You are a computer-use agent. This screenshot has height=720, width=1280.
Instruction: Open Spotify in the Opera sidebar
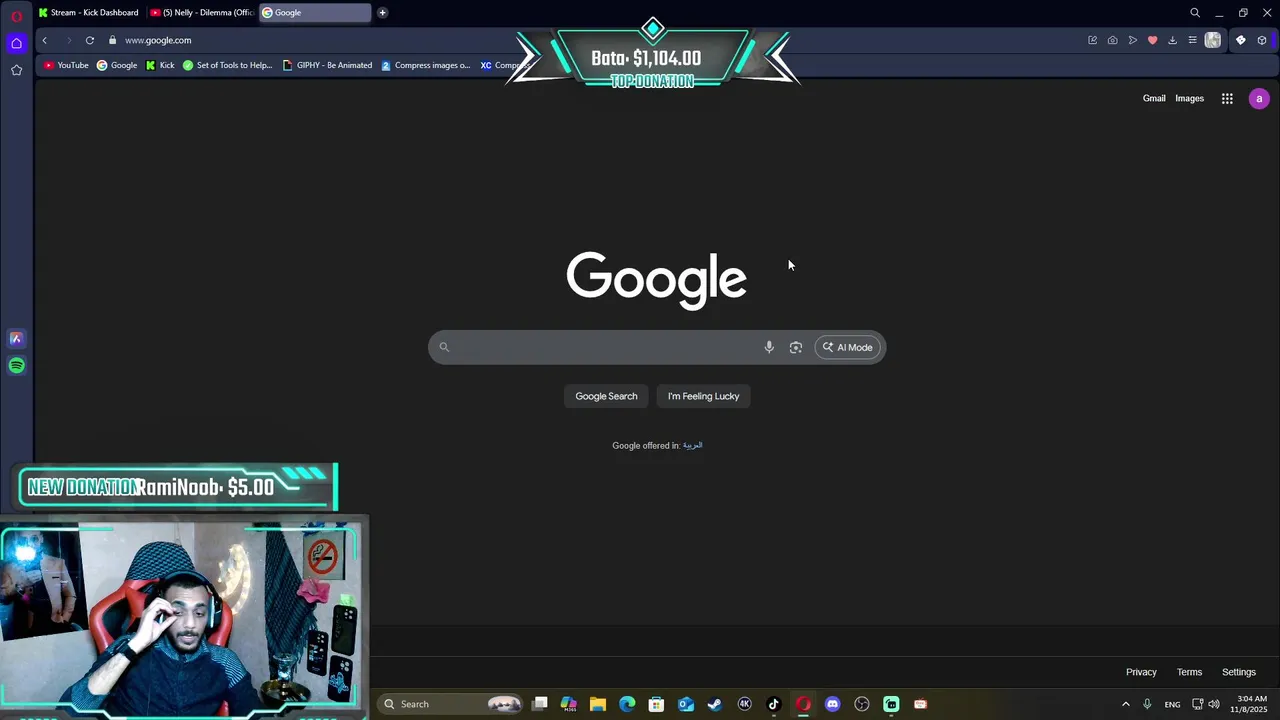click(x=16, y=366)
